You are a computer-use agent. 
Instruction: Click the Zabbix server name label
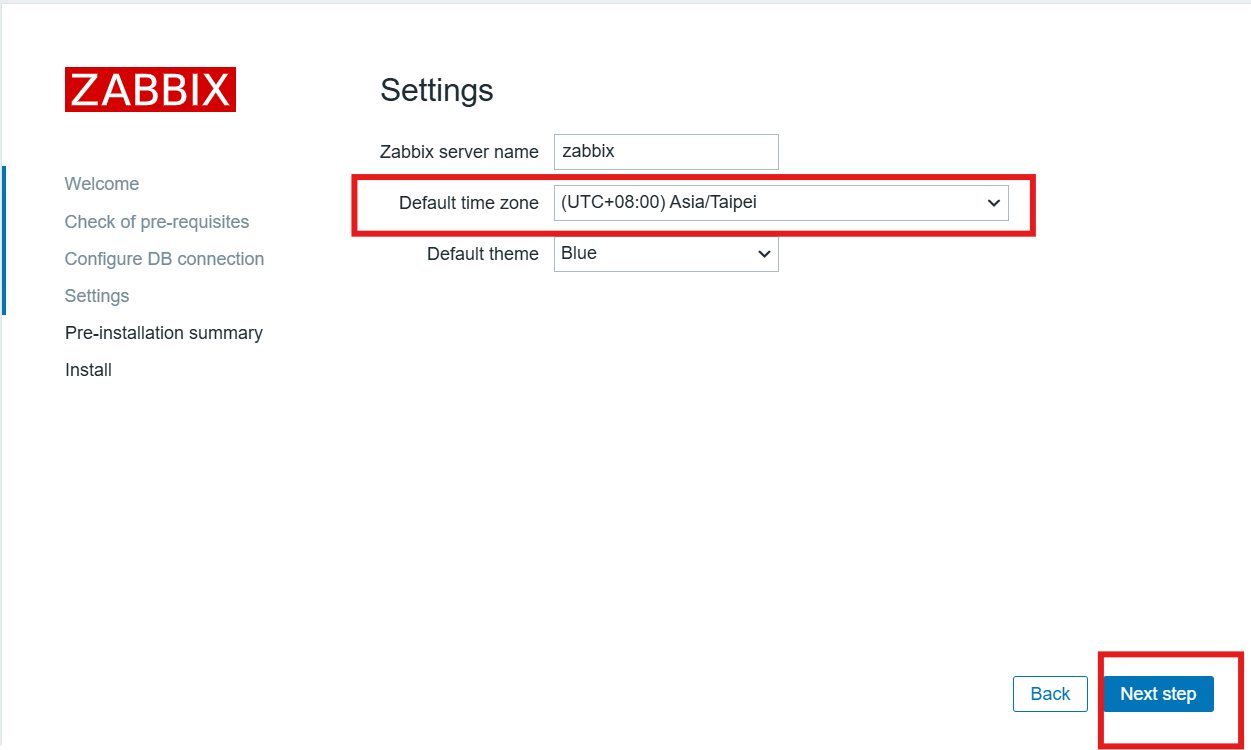(459, 152)
